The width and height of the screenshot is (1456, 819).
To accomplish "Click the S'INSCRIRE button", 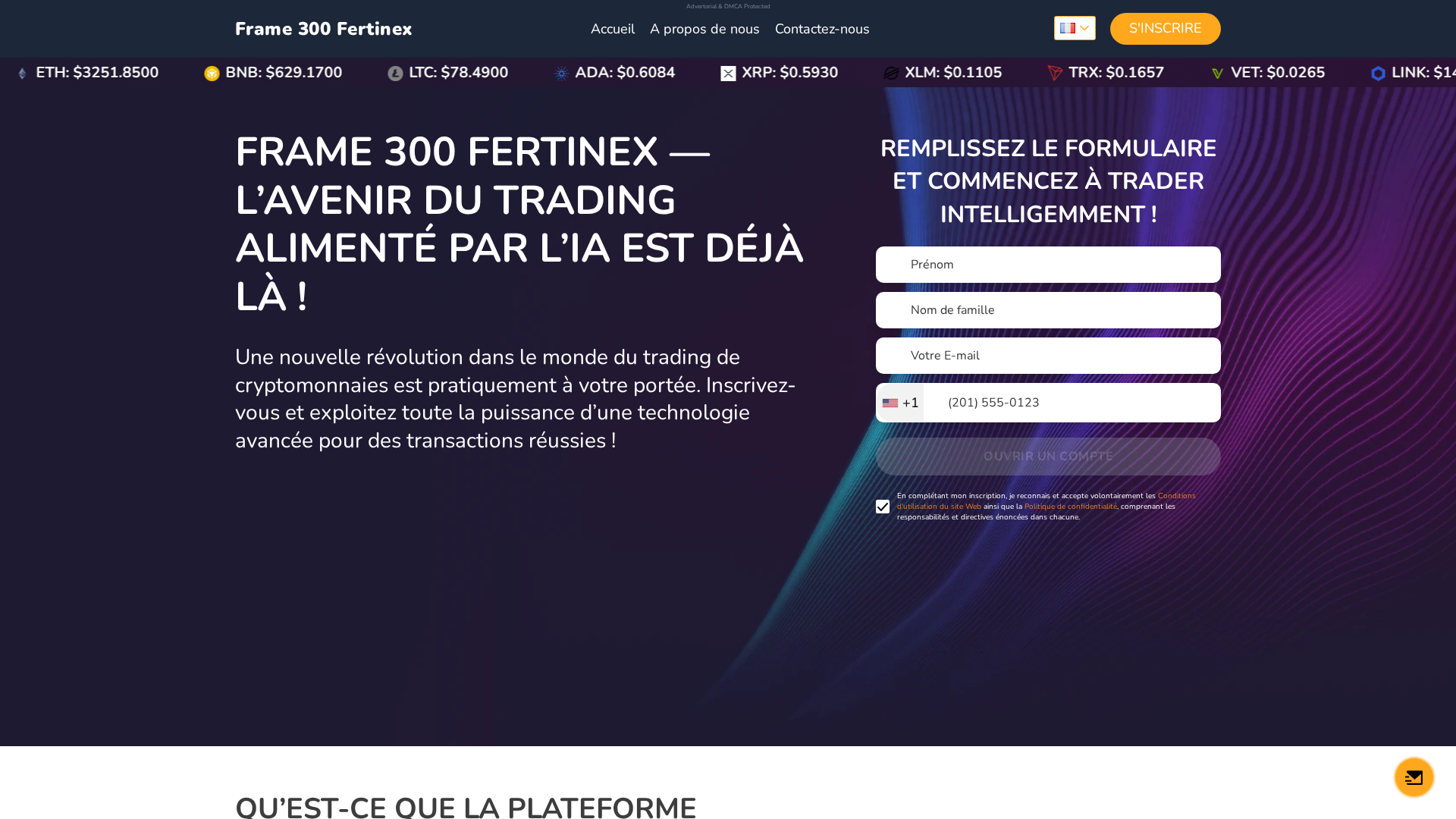I will point(1166,29).
